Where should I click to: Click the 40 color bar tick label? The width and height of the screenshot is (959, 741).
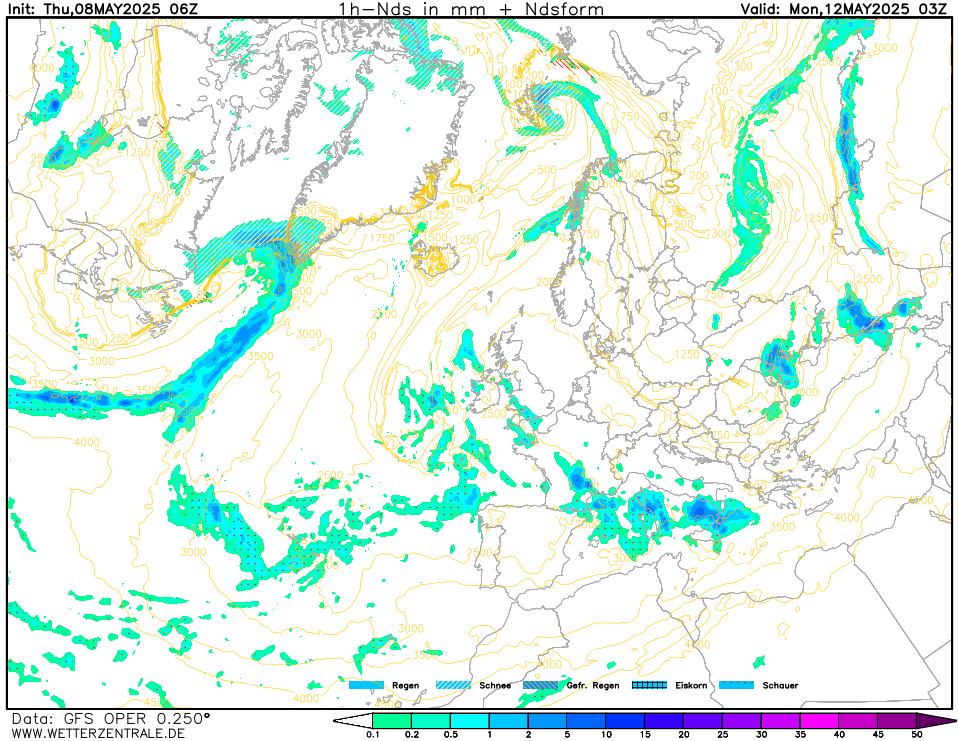(x=839, y=734)
